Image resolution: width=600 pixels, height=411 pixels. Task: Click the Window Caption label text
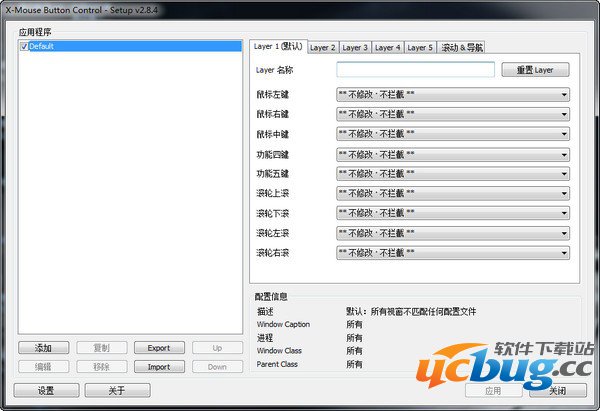tap(283, 325)
